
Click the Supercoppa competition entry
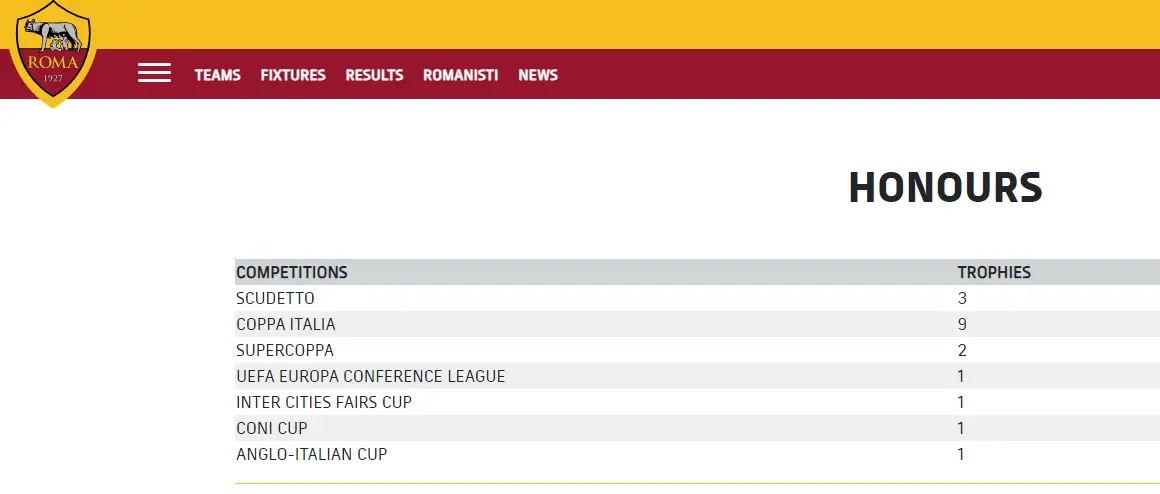285,350
